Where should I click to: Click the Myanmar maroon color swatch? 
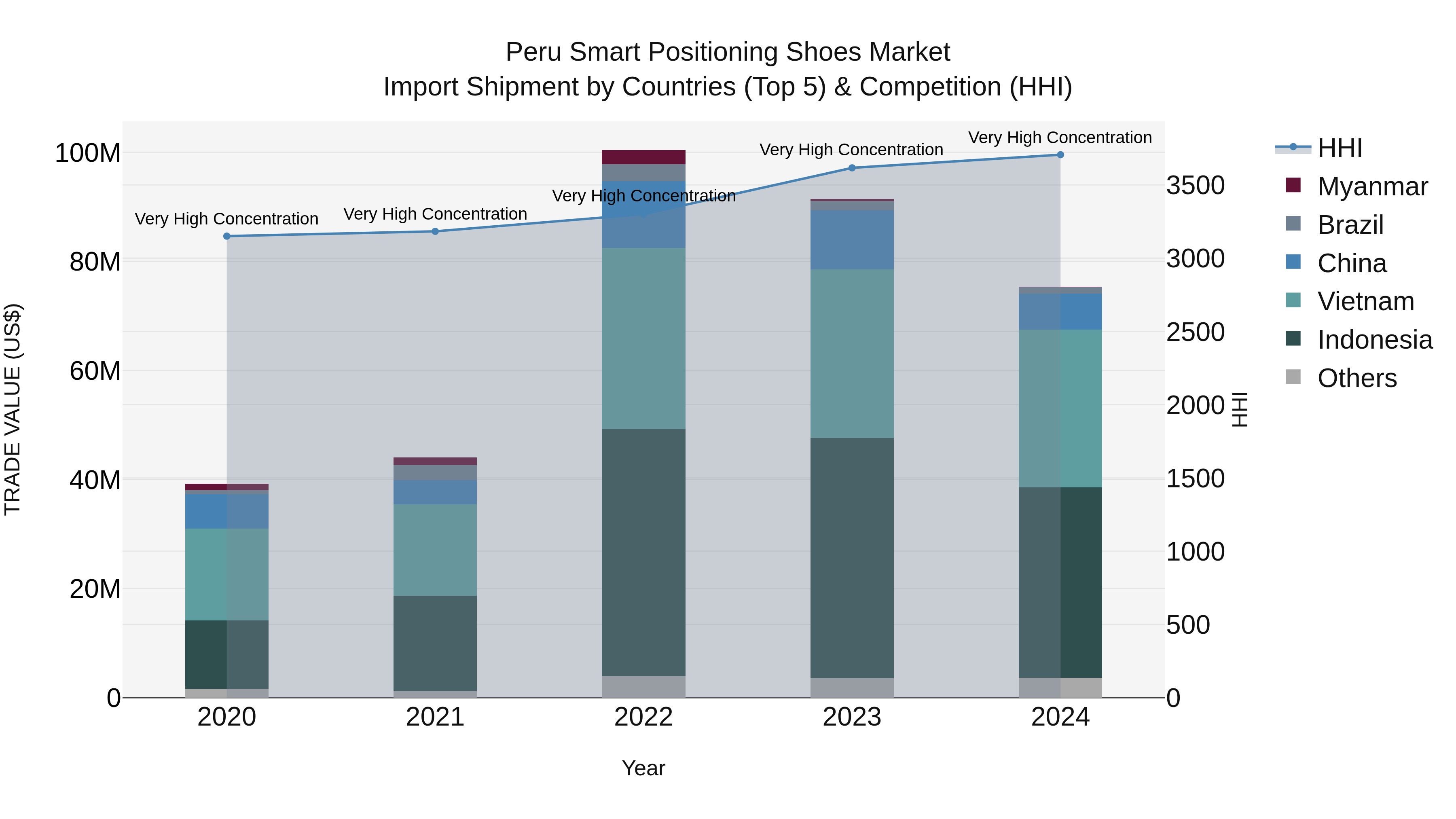pos(1293,185)
